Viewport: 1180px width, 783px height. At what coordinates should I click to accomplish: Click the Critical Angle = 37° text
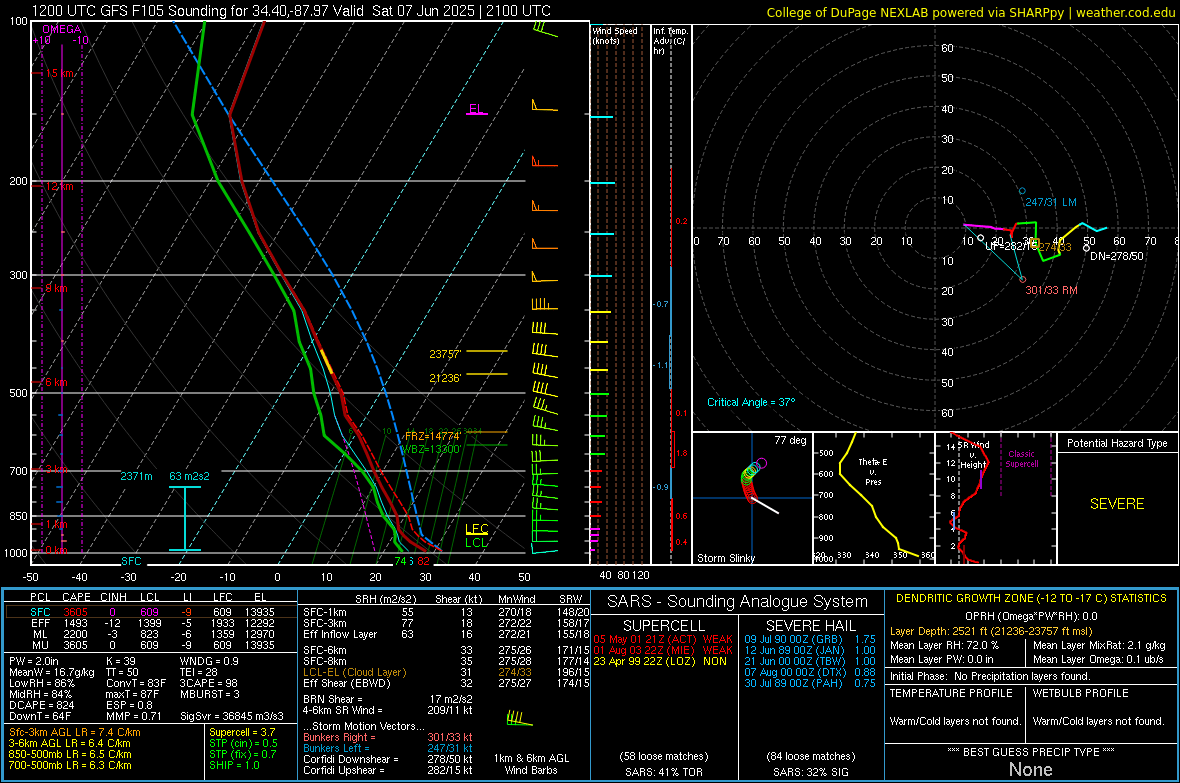click(x=751, y=402)
